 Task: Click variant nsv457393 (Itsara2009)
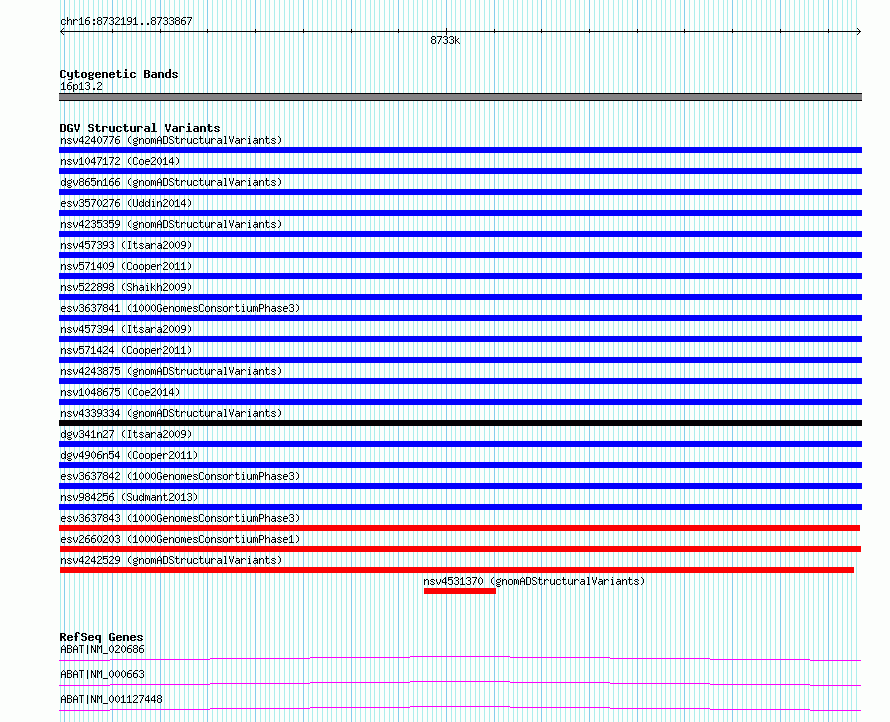126,245
